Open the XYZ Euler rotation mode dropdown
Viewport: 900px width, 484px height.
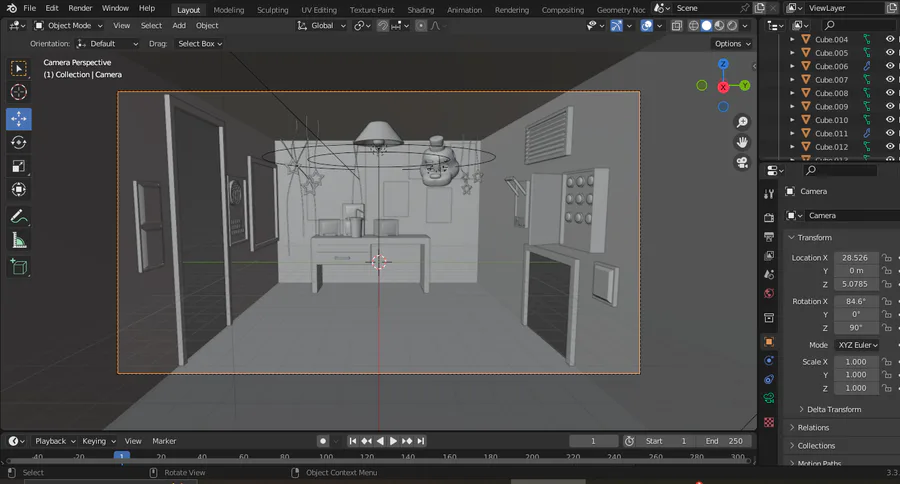(857, 345)
